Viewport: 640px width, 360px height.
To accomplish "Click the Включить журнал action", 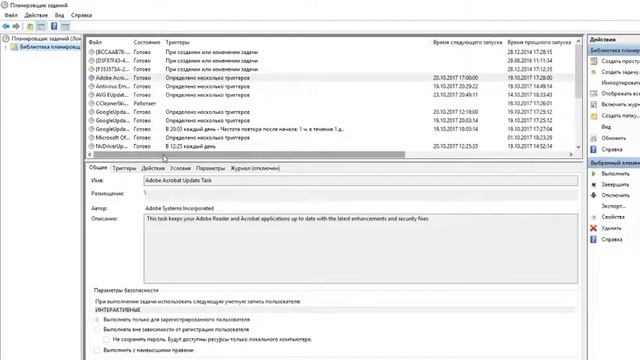I will 615,105.
